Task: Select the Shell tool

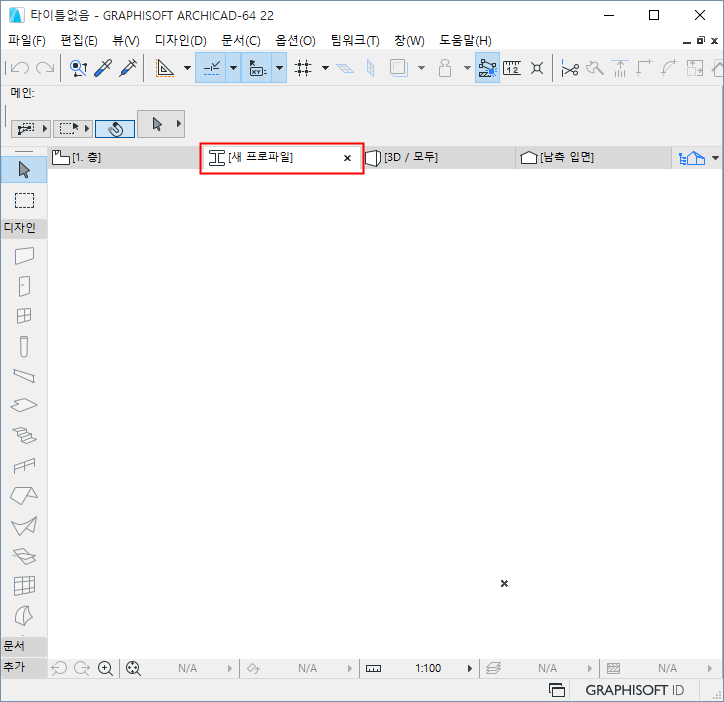Action: tap(24, 526)
